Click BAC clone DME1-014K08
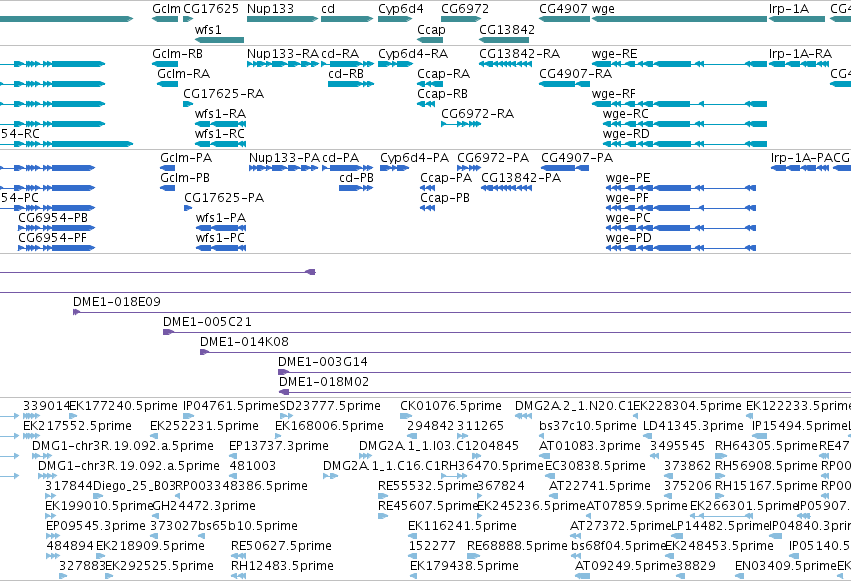The height and width of the screenshot is (581, 851). click(x=525, y=352)
